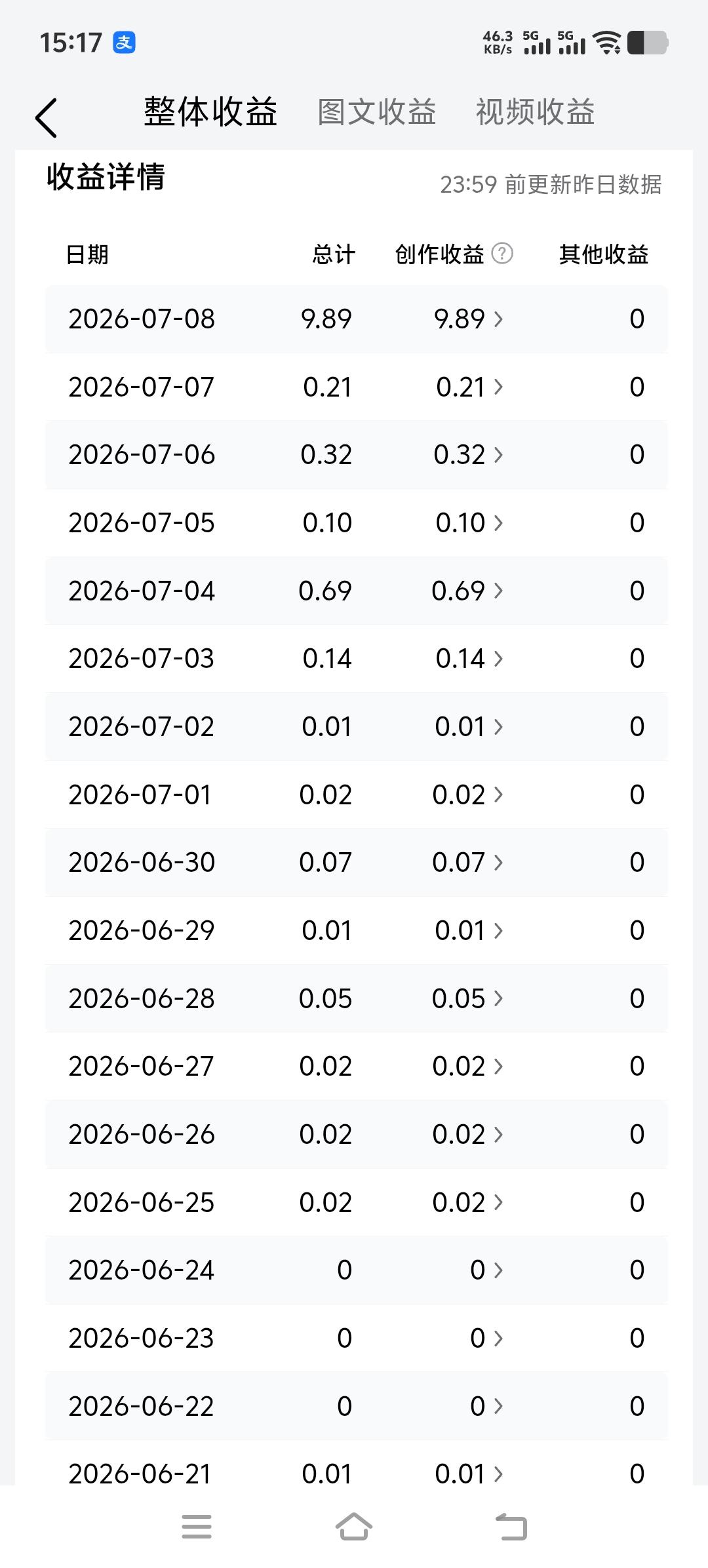The width and height of the screenshot is (708, 1568).
Task: Select the 整体收益 tab
Action: [210, 111]
